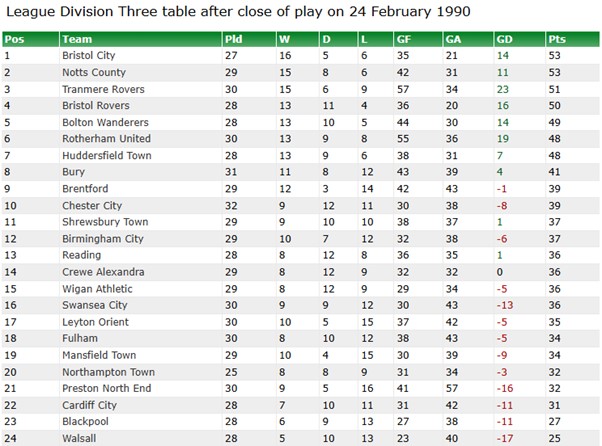Click the Pts column header

pos(572,39)
